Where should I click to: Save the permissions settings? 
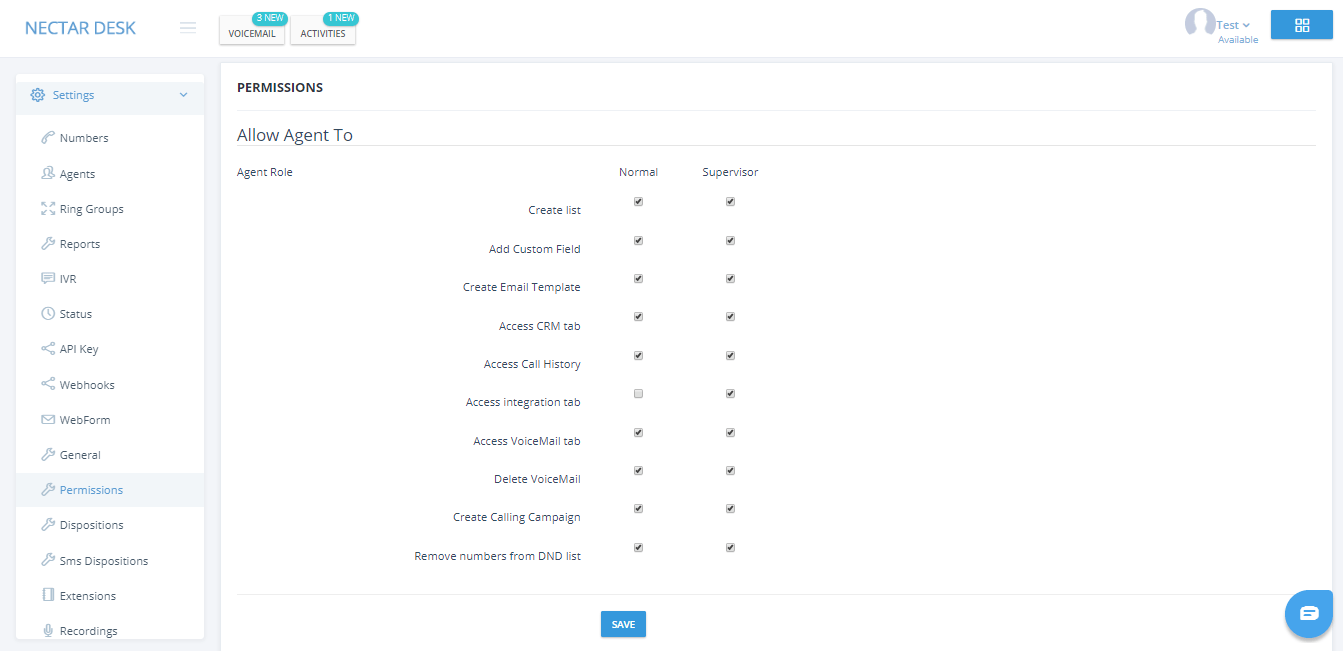coord(623,624)
